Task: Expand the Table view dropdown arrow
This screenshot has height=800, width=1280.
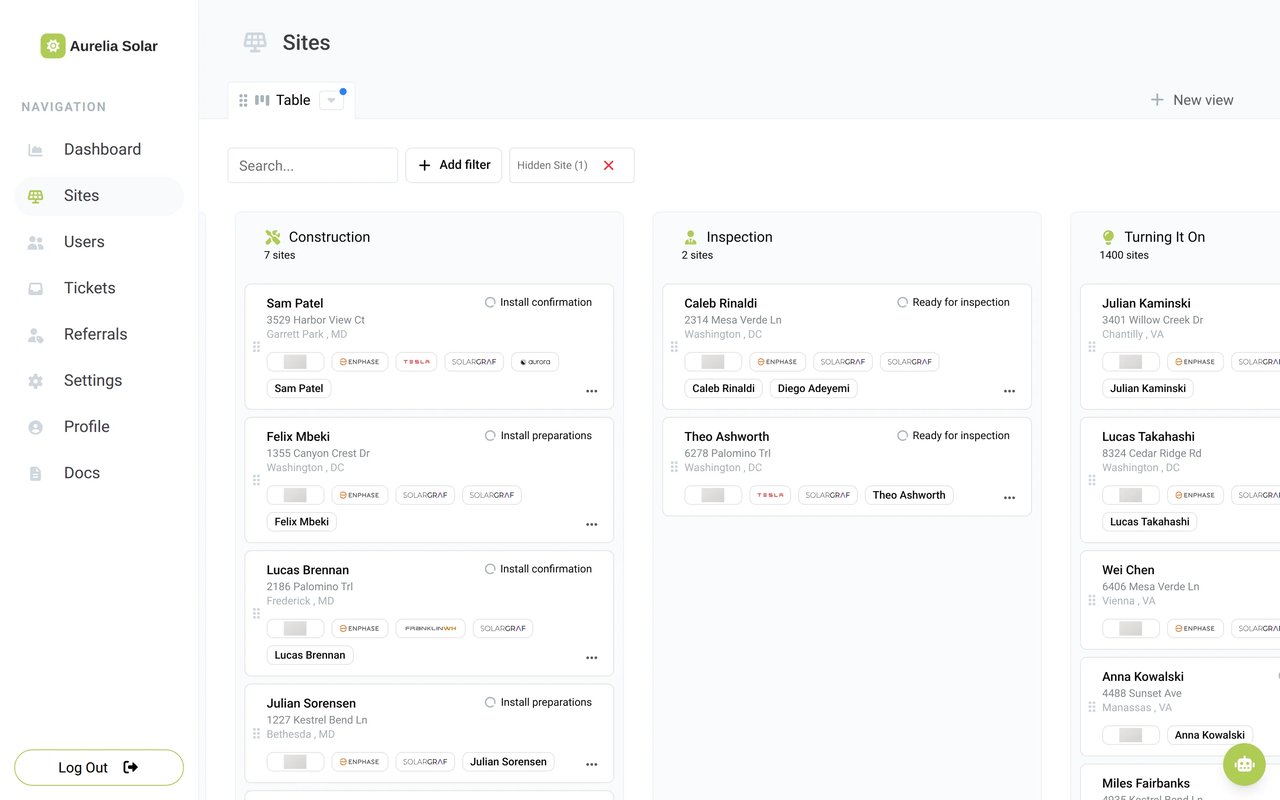Action: coord(331,100)
